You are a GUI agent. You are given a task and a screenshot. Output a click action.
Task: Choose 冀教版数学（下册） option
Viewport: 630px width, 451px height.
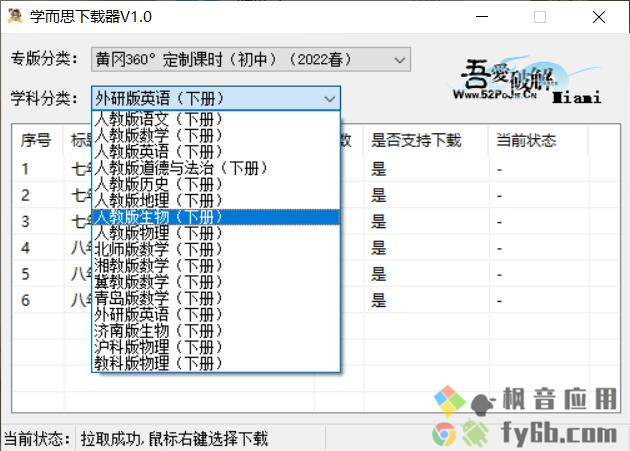[216, 282]
